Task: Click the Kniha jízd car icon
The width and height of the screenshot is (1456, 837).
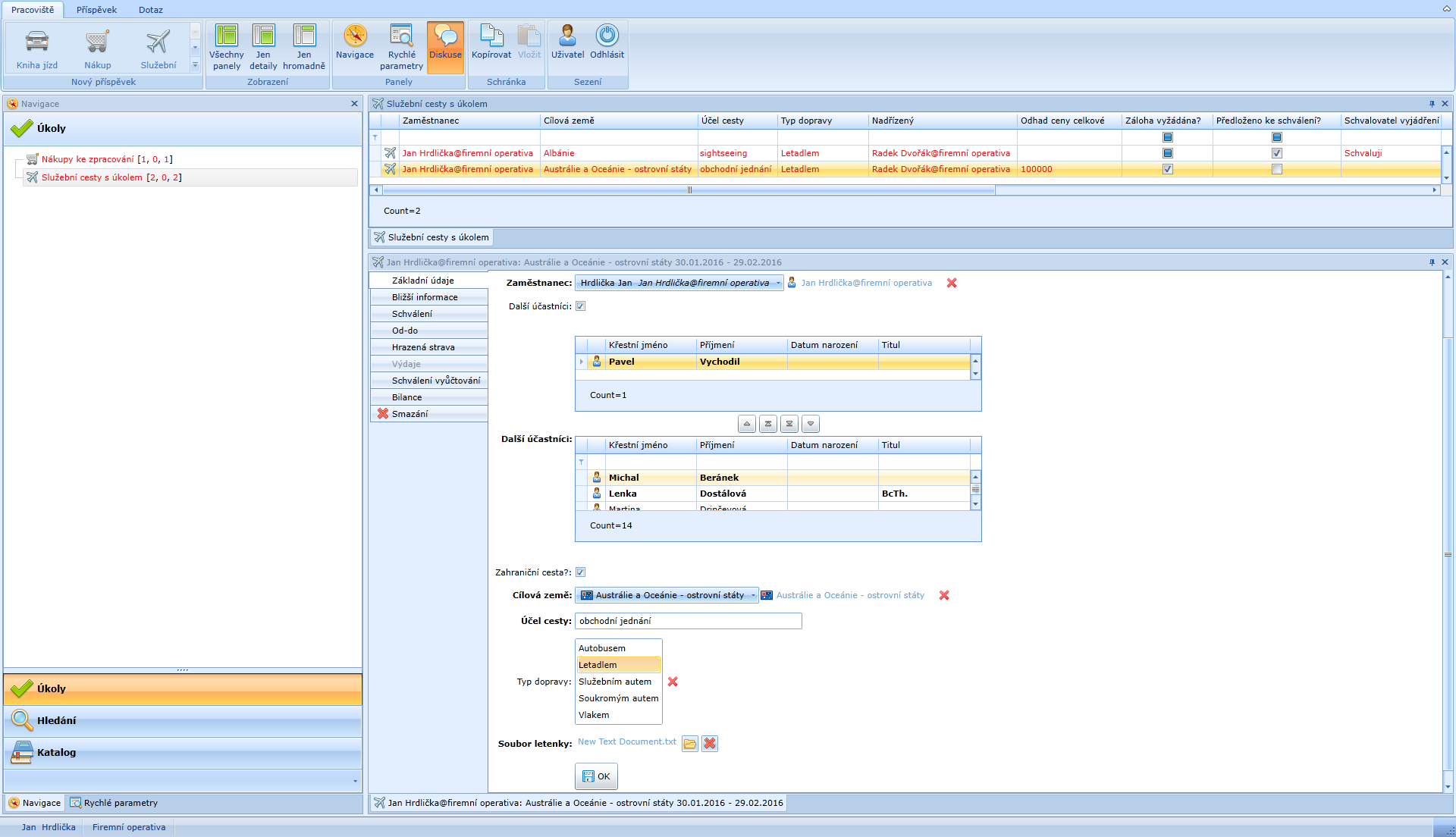Action: 36,42
